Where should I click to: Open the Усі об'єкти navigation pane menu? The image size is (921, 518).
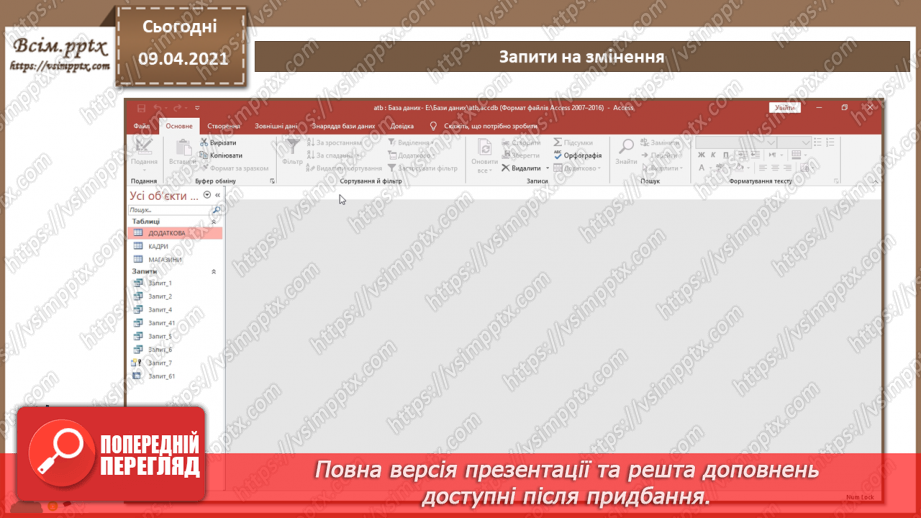(x=207, y=196)
